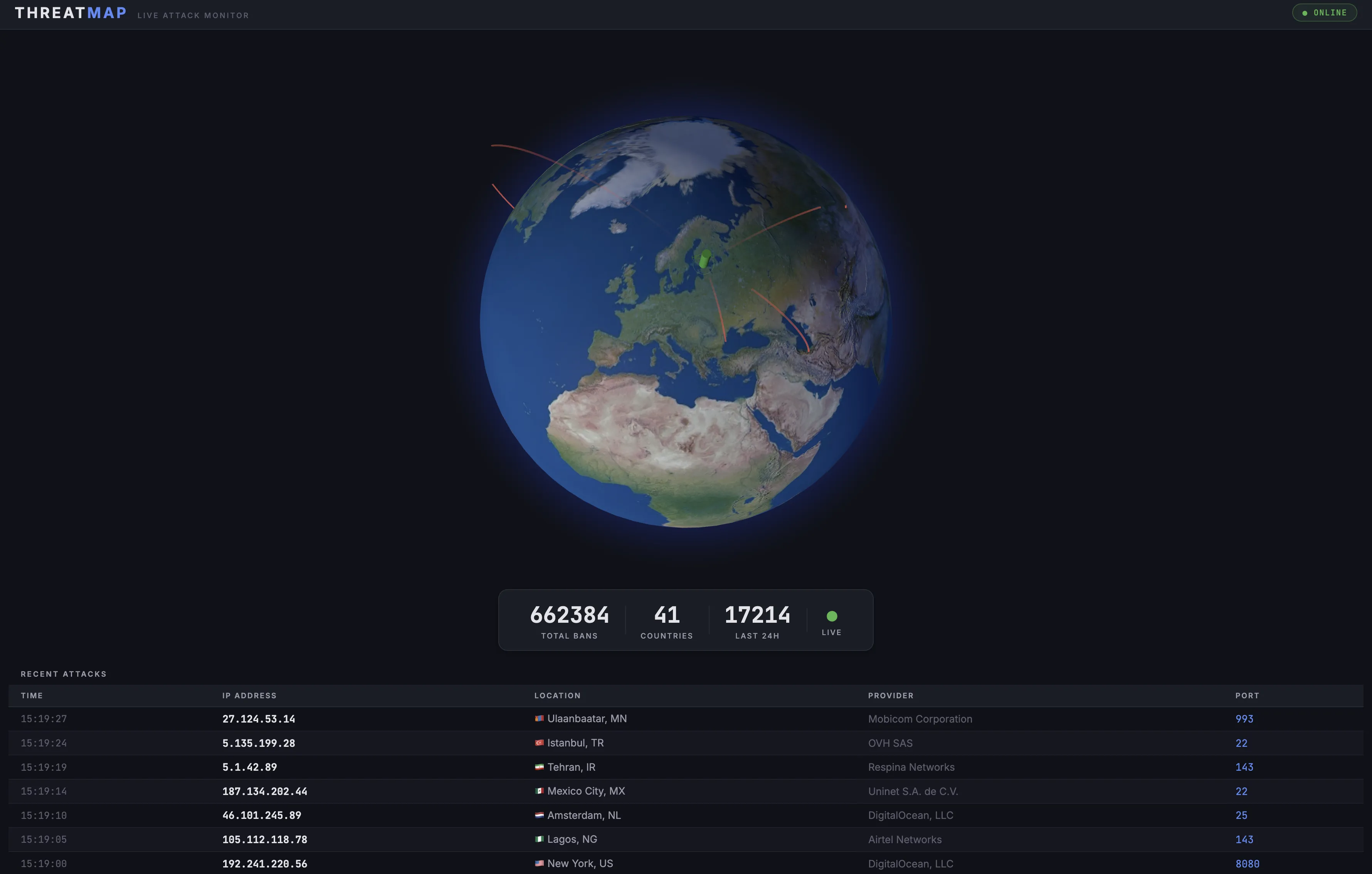This screenshot has height=874, width=1372.
Task: Click the Turkey flag next to Istanbul entry
Action: pos(539,743)
